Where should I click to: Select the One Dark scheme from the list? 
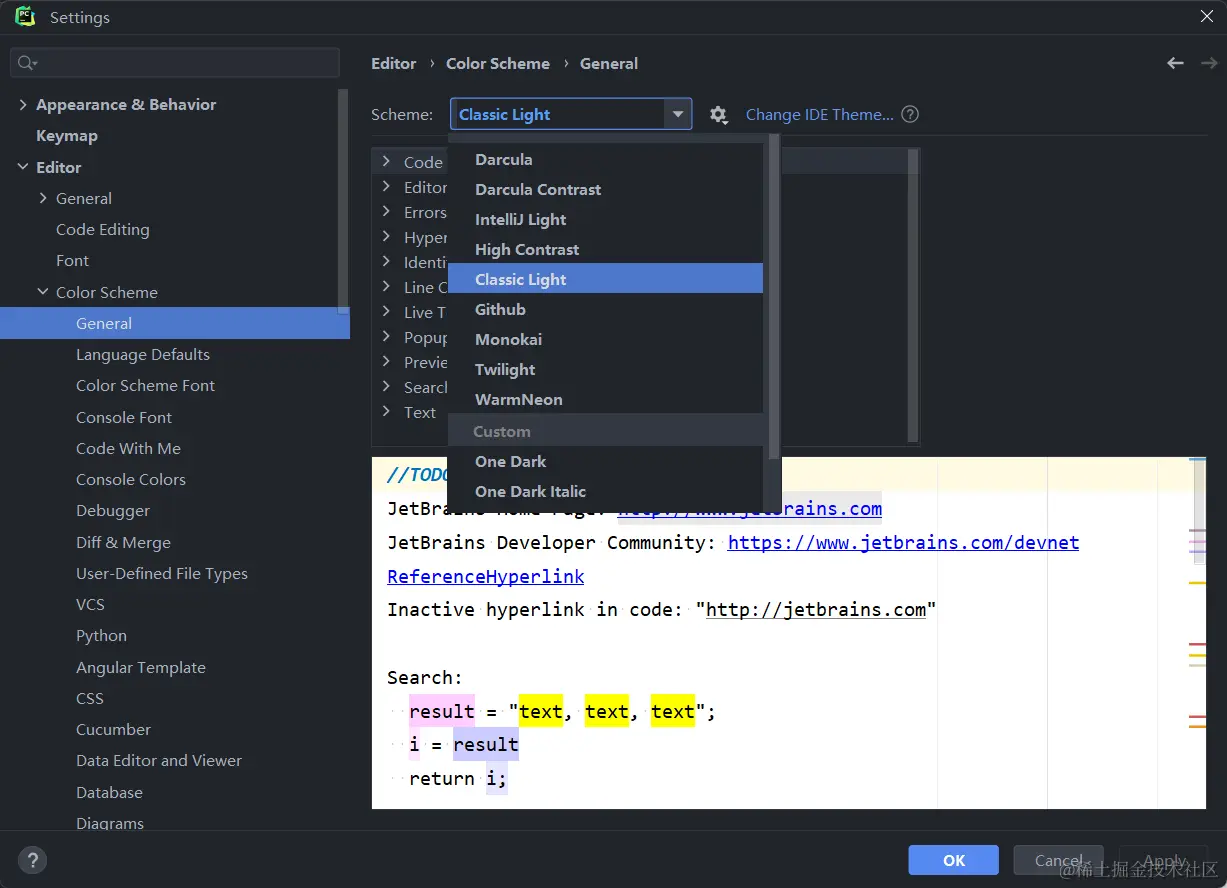tap(510, 461)
